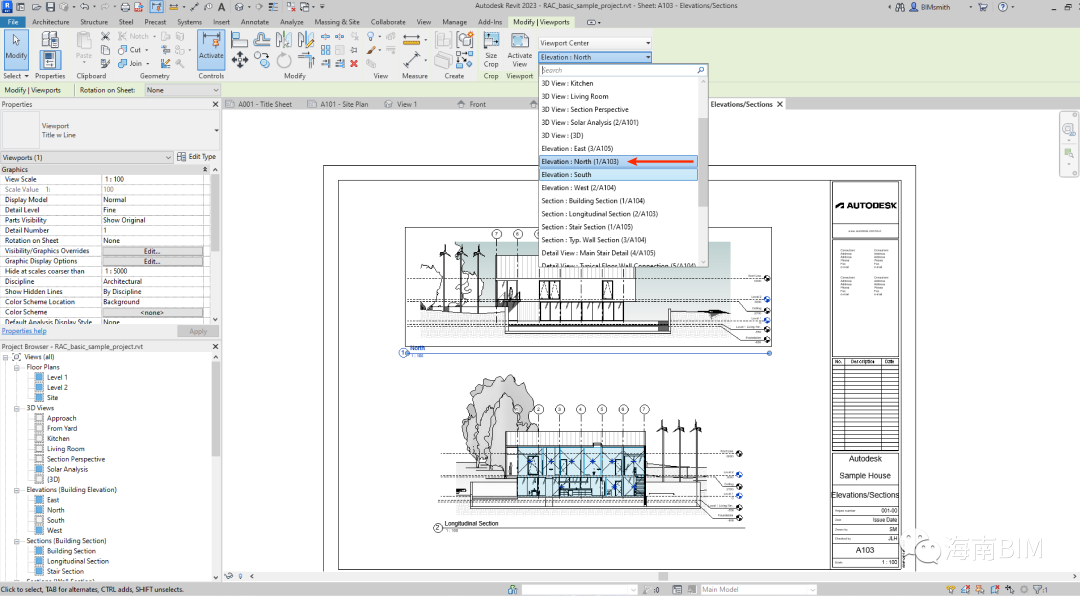
Task: Click the red Delete icon
Action: point(353,63)
